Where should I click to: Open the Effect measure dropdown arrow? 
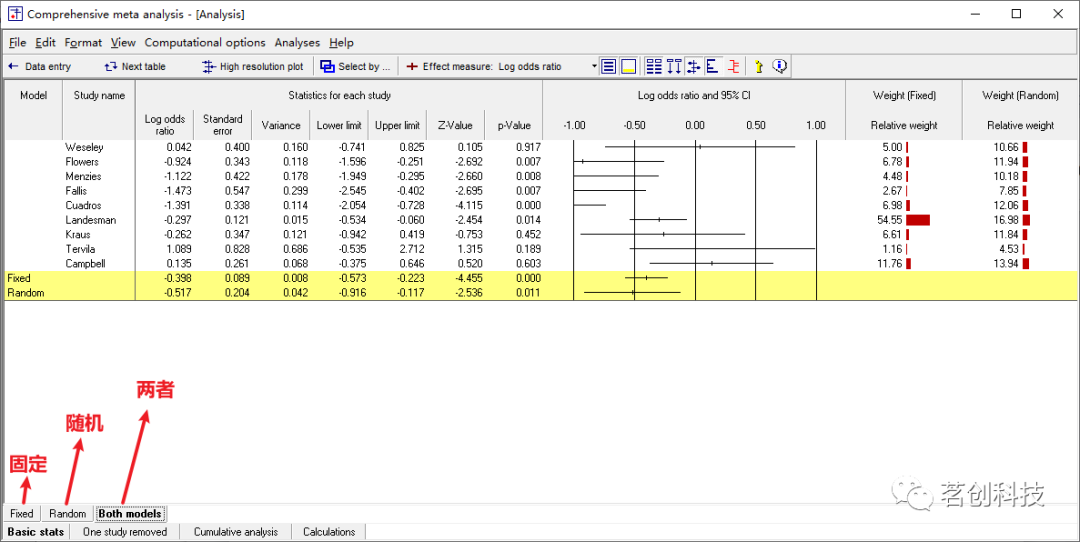(594, 67)
